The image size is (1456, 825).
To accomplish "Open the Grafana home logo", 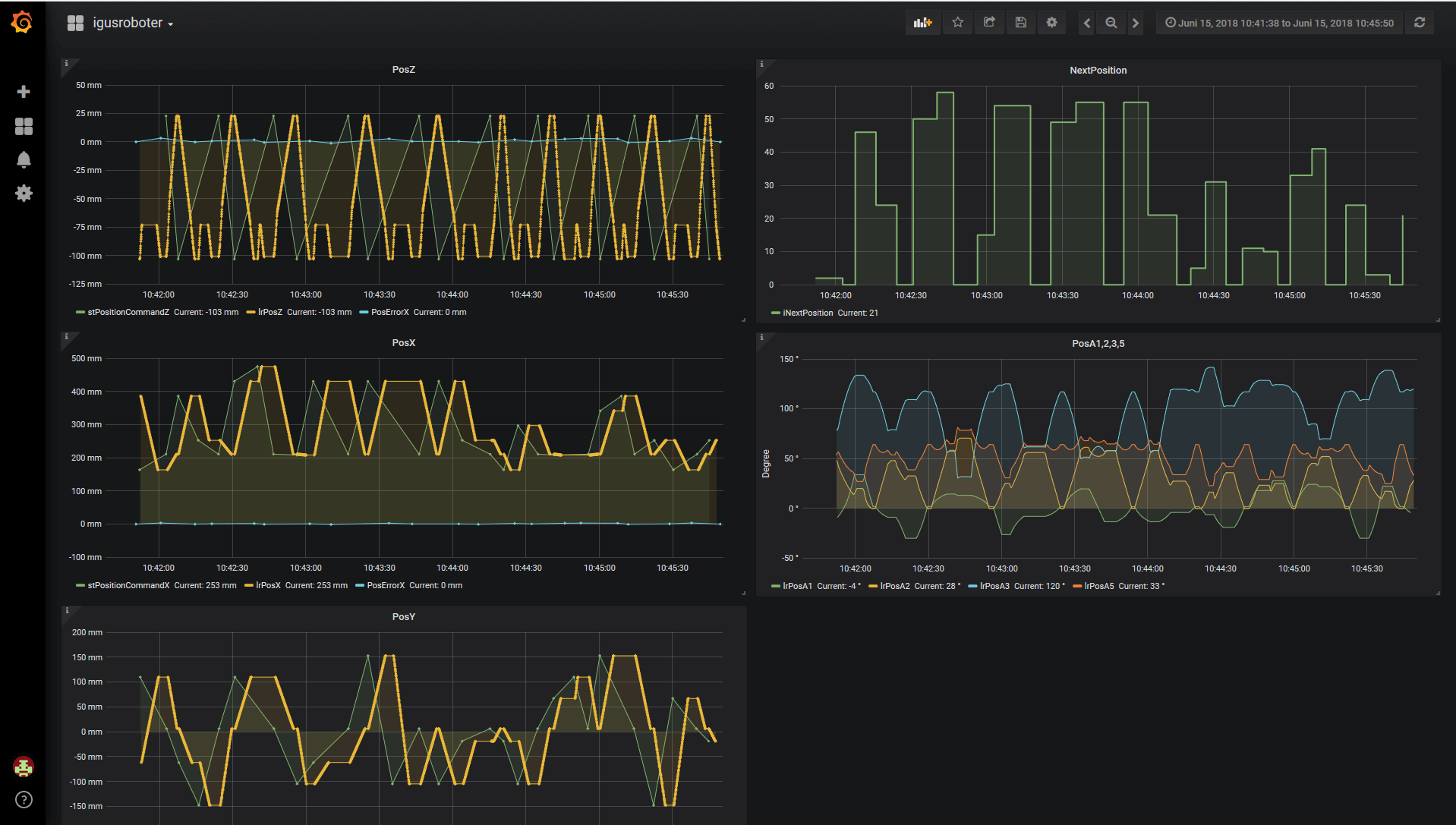I will (x=22, y=22).
